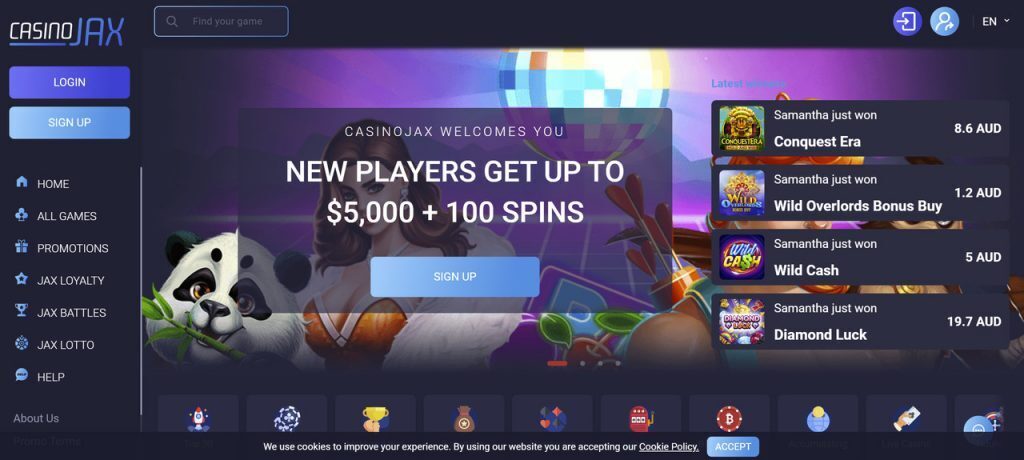
Task: Open the Wild Cash game thumbnail
Action: pyautogui.click(x=742, y=257)
